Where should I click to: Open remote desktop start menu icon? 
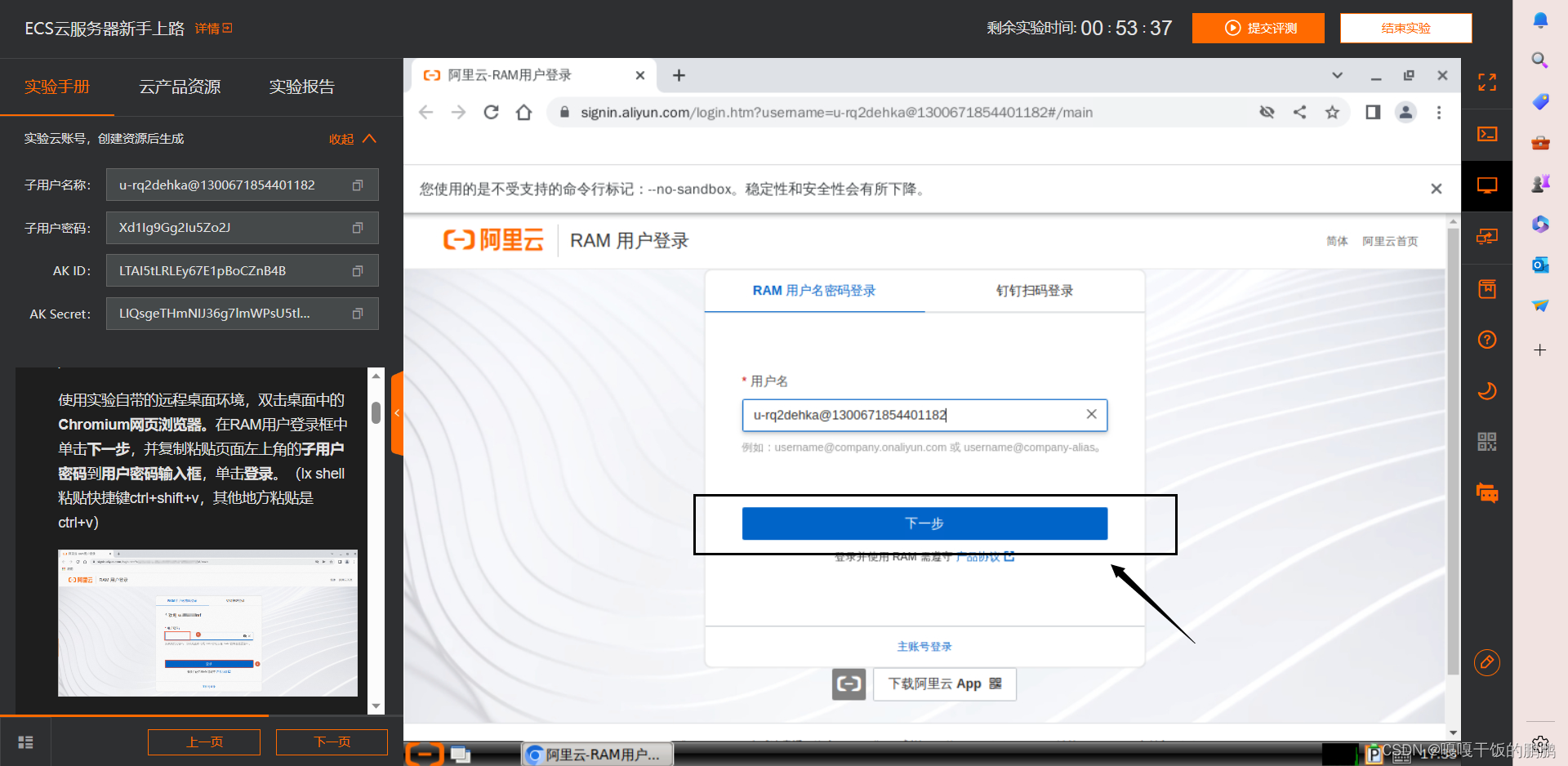(x=425, y=755)
